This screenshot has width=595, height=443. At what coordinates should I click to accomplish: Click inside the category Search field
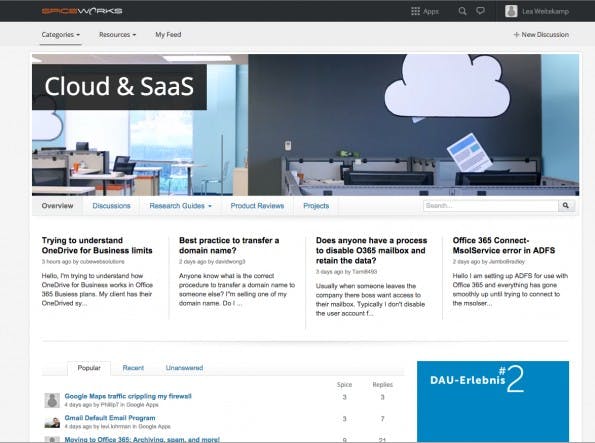(491, 205)
